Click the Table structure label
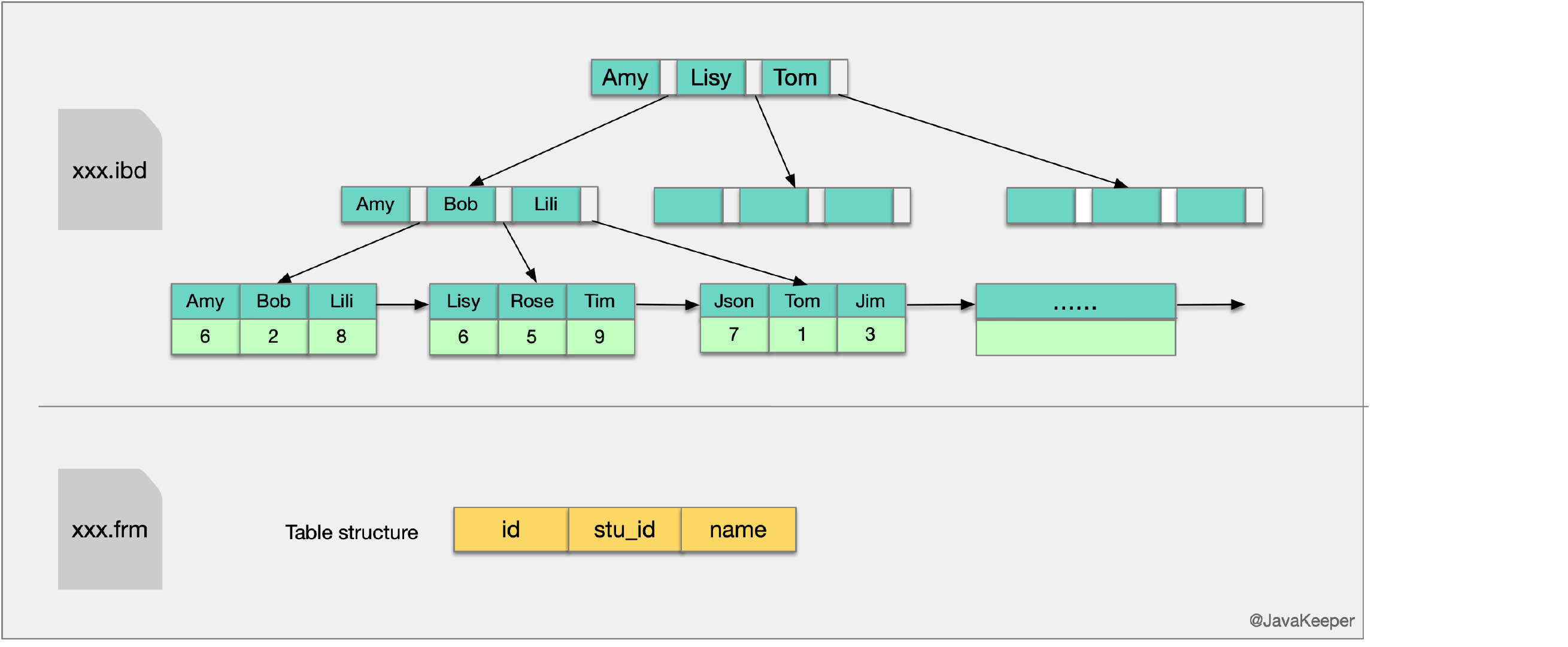Screen dimensions: 1568x647 click(x=351, y=533)
